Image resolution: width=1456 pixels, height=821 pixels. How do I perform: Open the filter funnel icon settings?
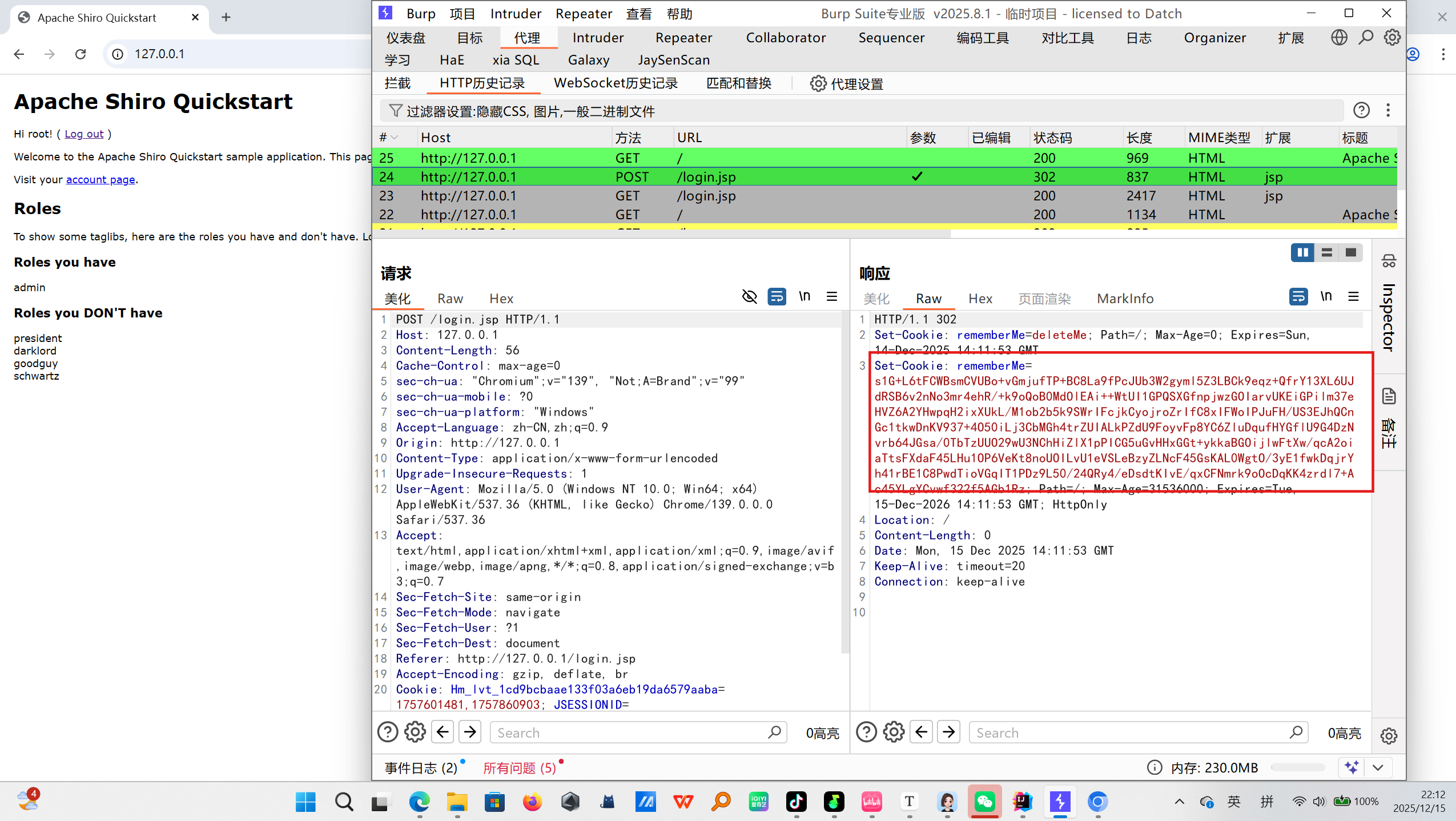coord(395,110)
